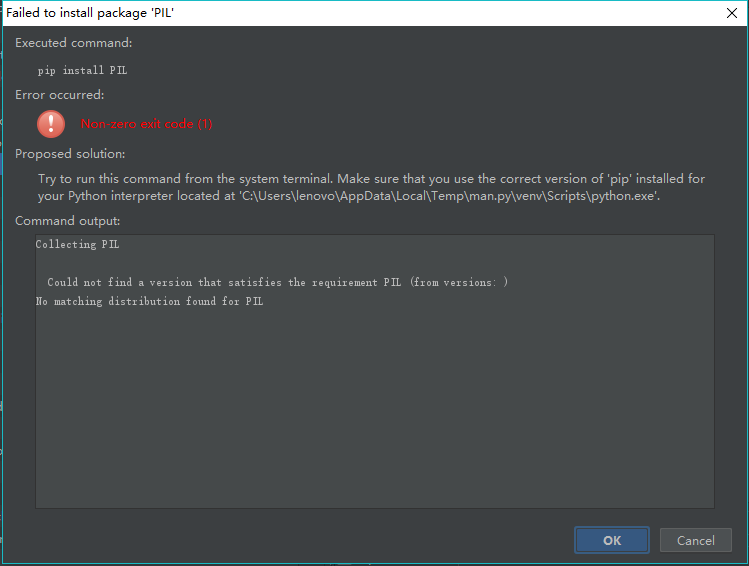The height and width of the screenshot is (566, 749).
Task: Confirm the dialog with the OK button
Action: [x=611, y=540]
